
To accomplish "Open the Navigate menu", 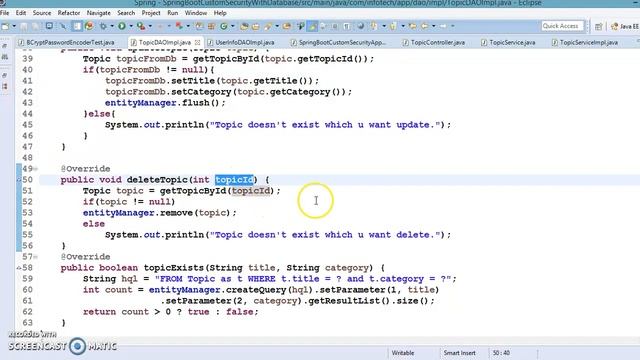I will tap(99, 13).
